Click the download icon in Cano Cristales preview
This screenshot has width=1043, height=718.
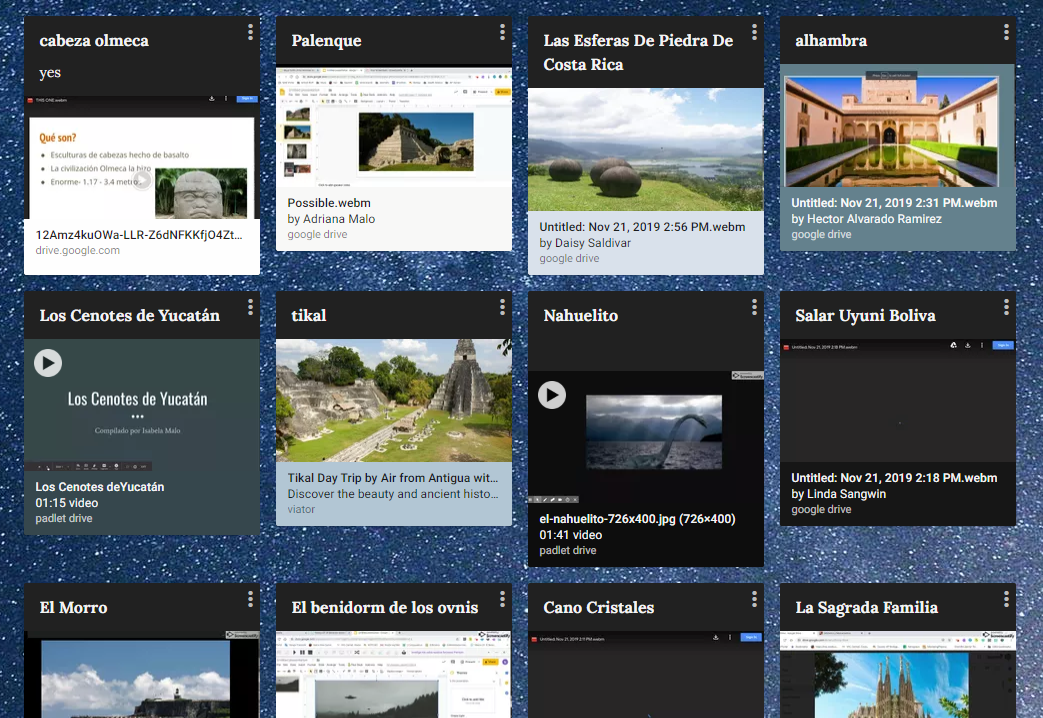tap(716, 637)
